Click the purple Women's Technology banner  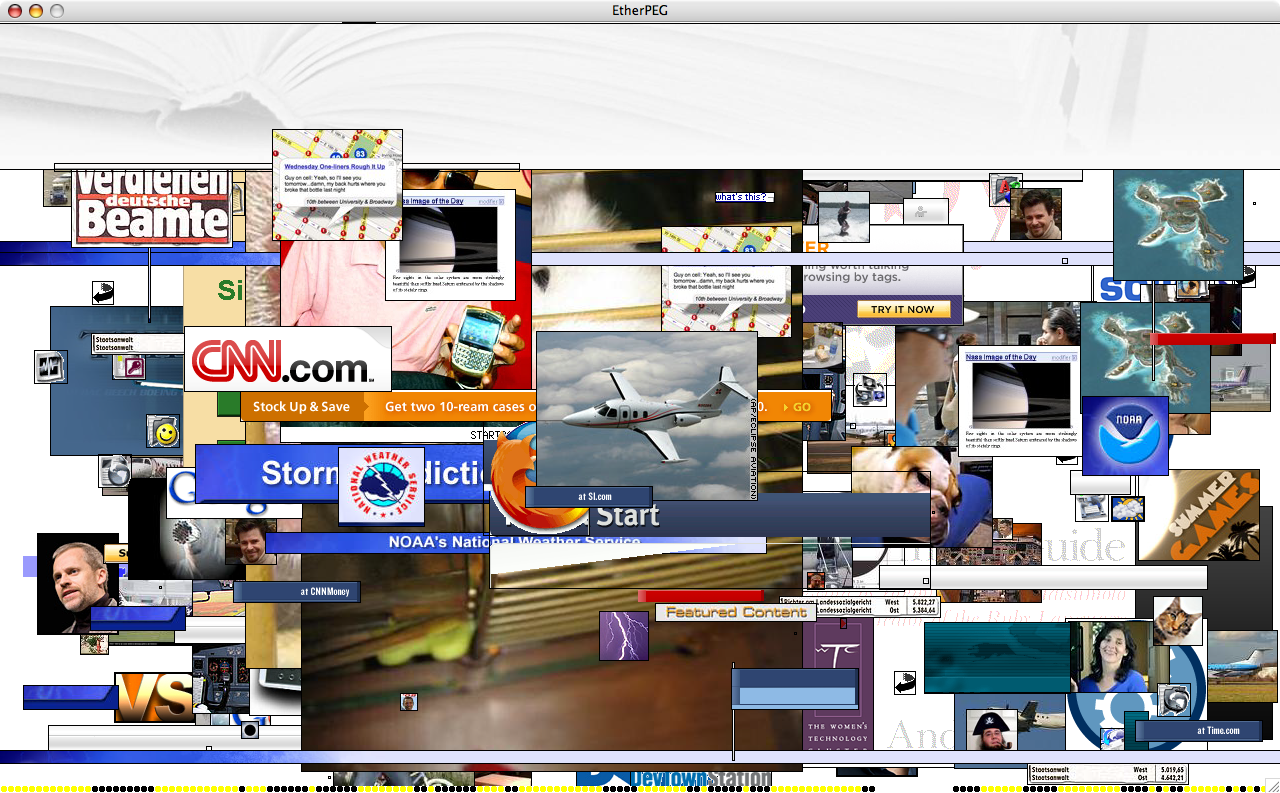838,685
